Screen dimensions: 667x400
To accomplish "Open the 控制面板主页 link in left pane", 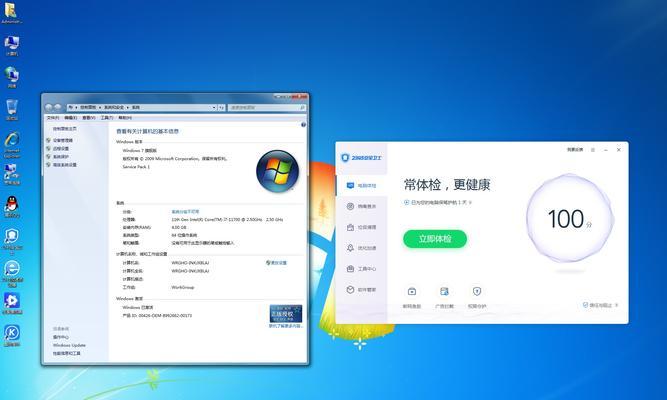I will tap(65, 129).
